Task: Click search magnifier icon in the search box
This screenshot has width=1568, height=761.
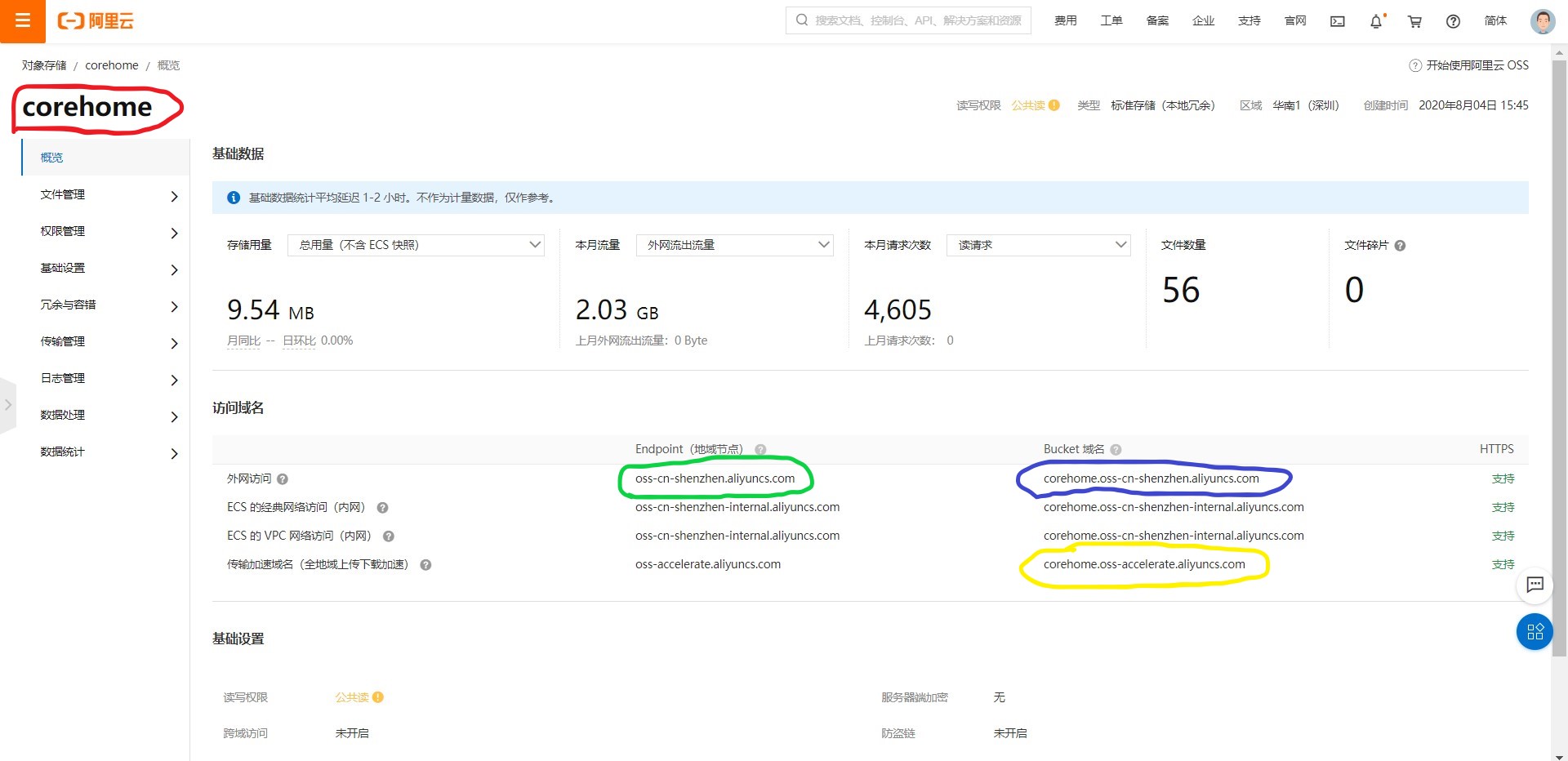Action: tap(801, 20)
